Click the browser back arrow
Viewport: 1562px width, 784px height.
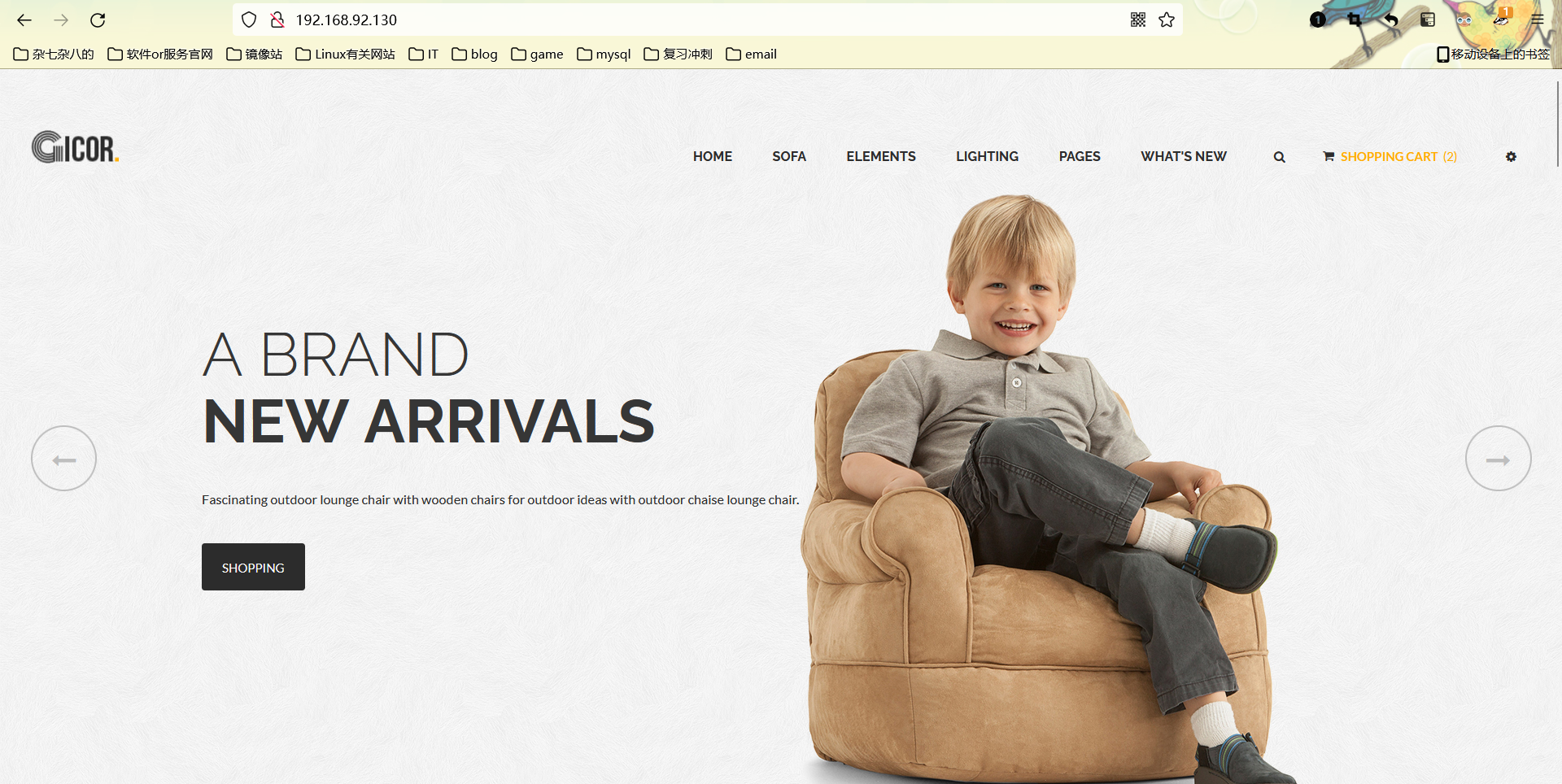[24, 20]
